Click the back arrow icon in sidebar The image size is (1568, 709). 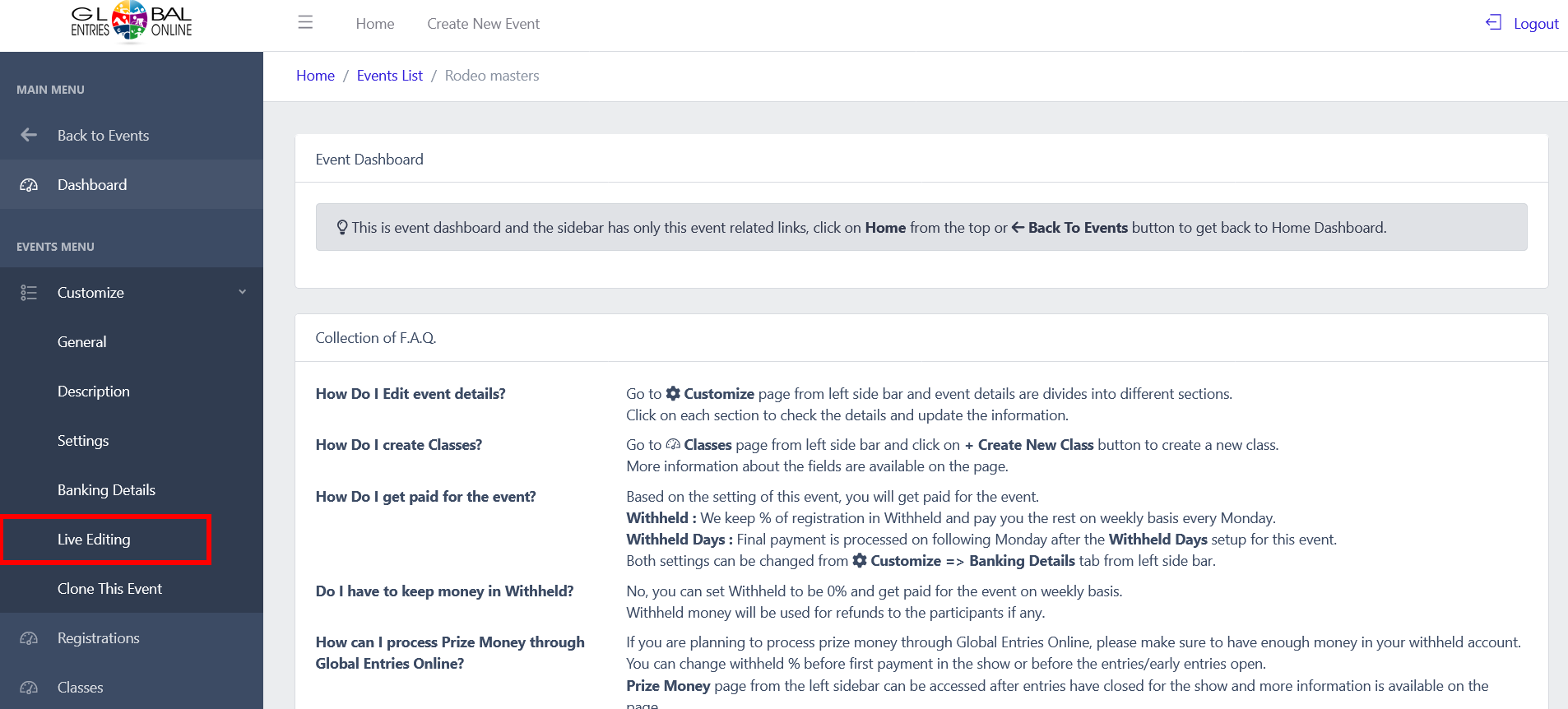pos(29,135)
